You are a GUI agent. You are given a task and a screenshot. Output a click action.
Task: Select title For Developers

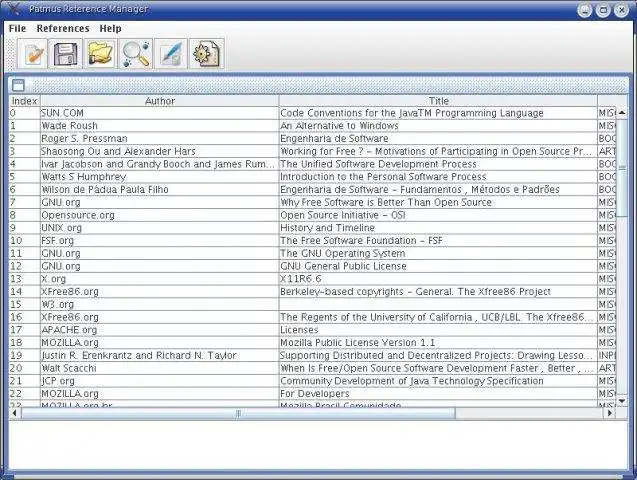[438, 394]
